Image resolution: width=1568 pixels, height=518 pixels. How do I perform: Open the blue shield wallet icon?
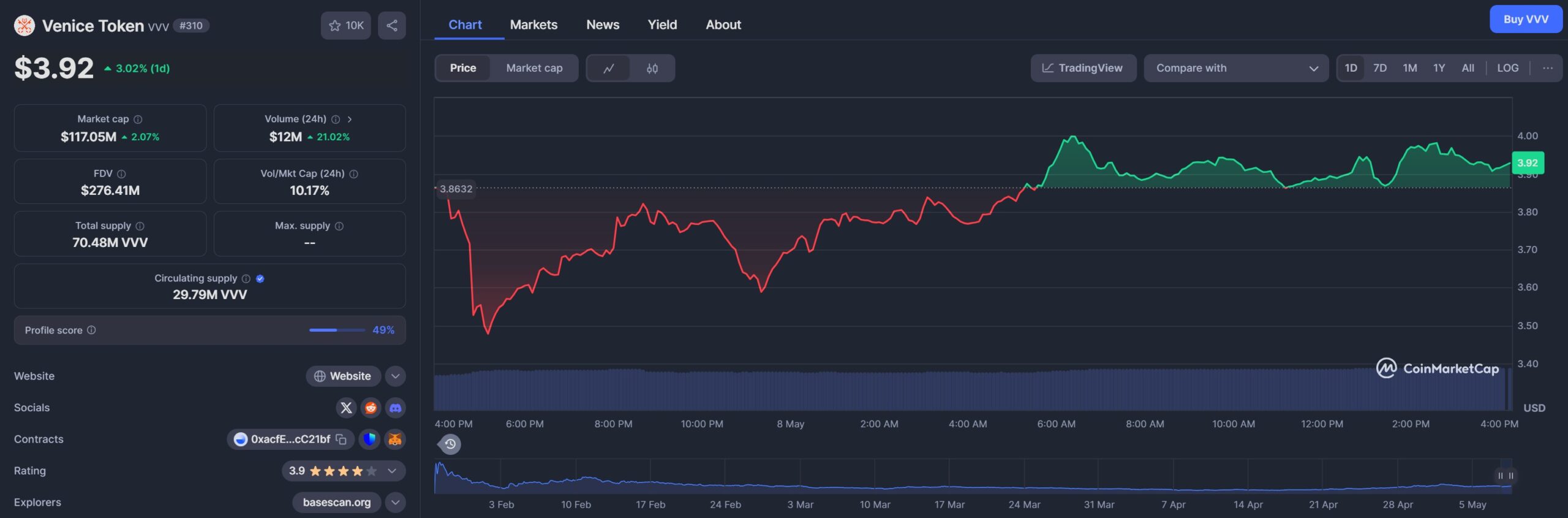[369, 439]
